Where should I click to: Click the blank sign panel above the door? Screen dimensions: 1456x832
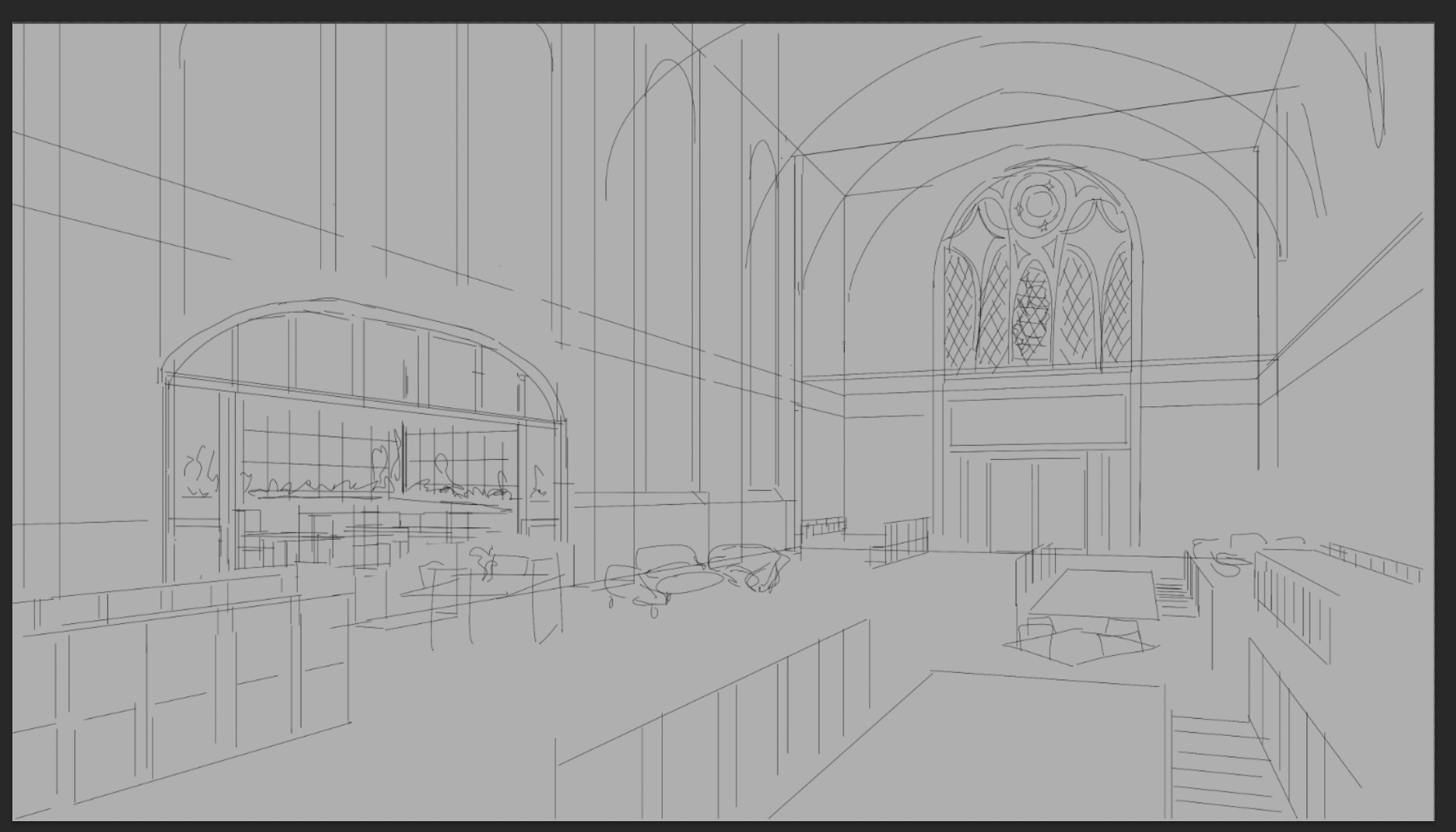pyautogui.click(x=1039, y=421)
